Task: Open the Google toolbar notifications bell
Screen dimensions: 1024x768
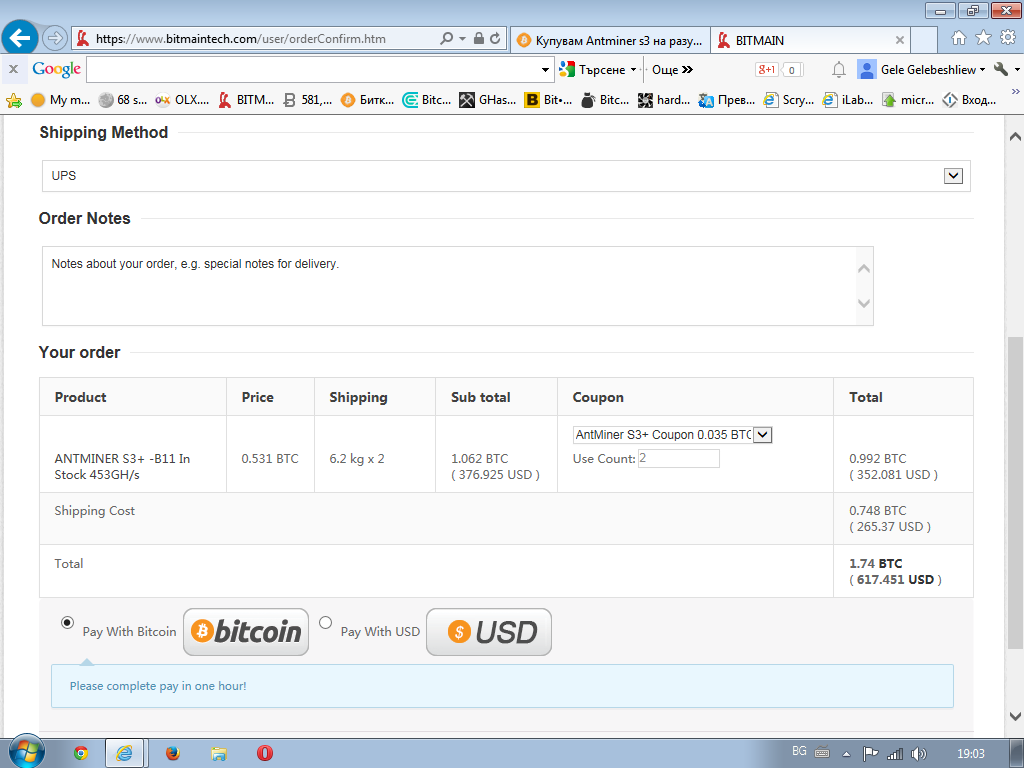Action: [839, 69]
